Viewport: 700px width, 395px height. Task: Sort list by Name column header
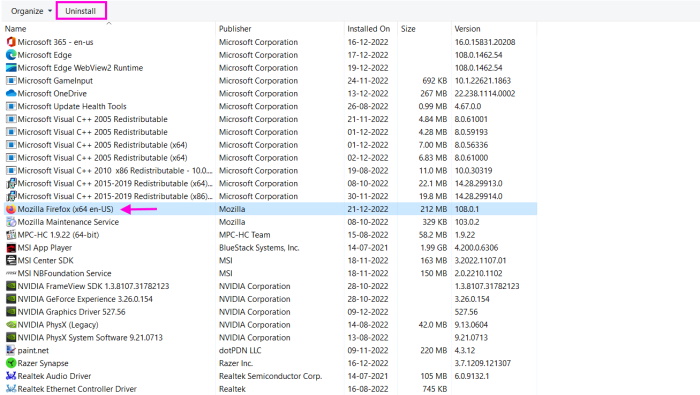click(16, 29)
